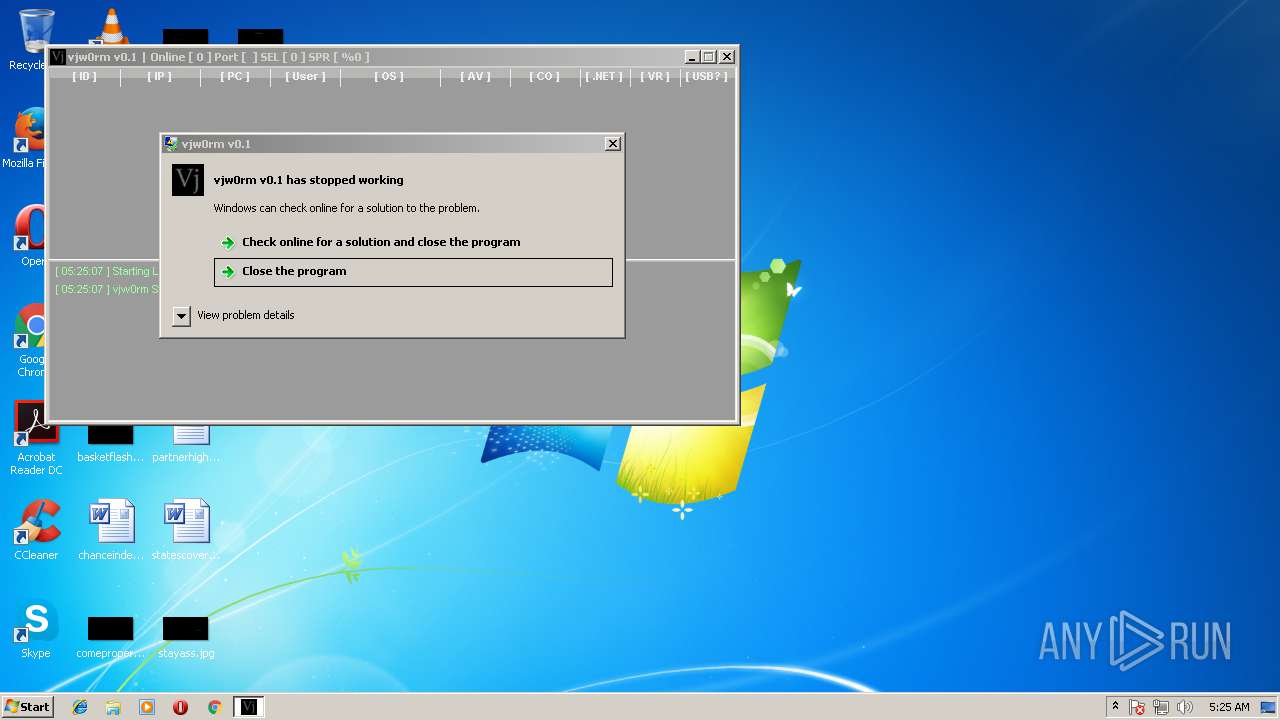This screenshot has width=1280, height=720.
Task: Click the vjw0rm main window title bar icon
Action: [x=58, y=57]
